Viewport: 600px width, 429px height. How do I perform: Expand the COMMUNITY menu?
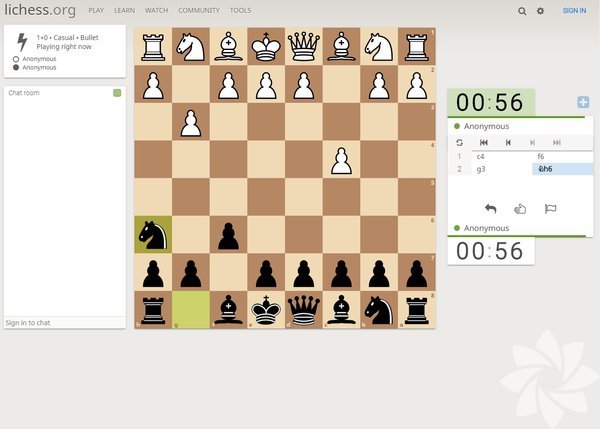pyautogui.click(x=198, y=10)
